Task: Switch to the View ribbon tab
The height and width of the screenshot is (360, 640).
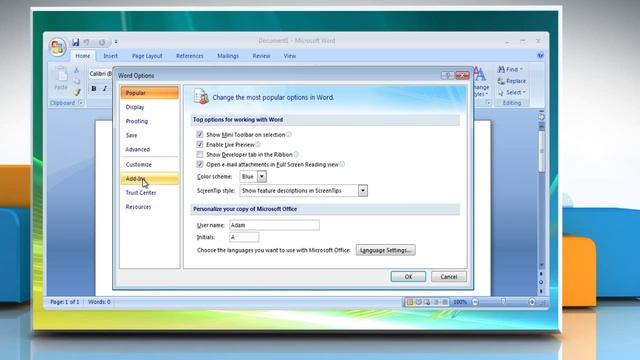Action: pos(290,56)
